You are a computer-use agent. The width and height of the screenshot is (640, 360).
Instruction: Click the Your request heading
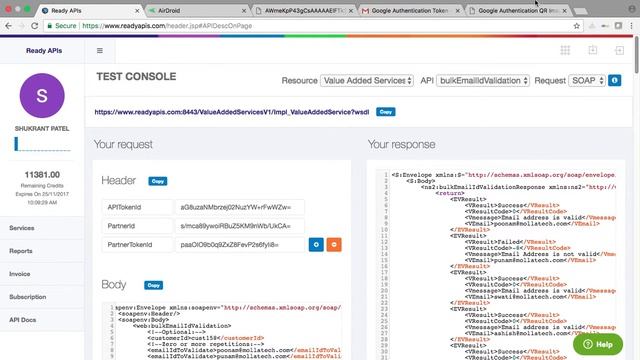[123, 144]
